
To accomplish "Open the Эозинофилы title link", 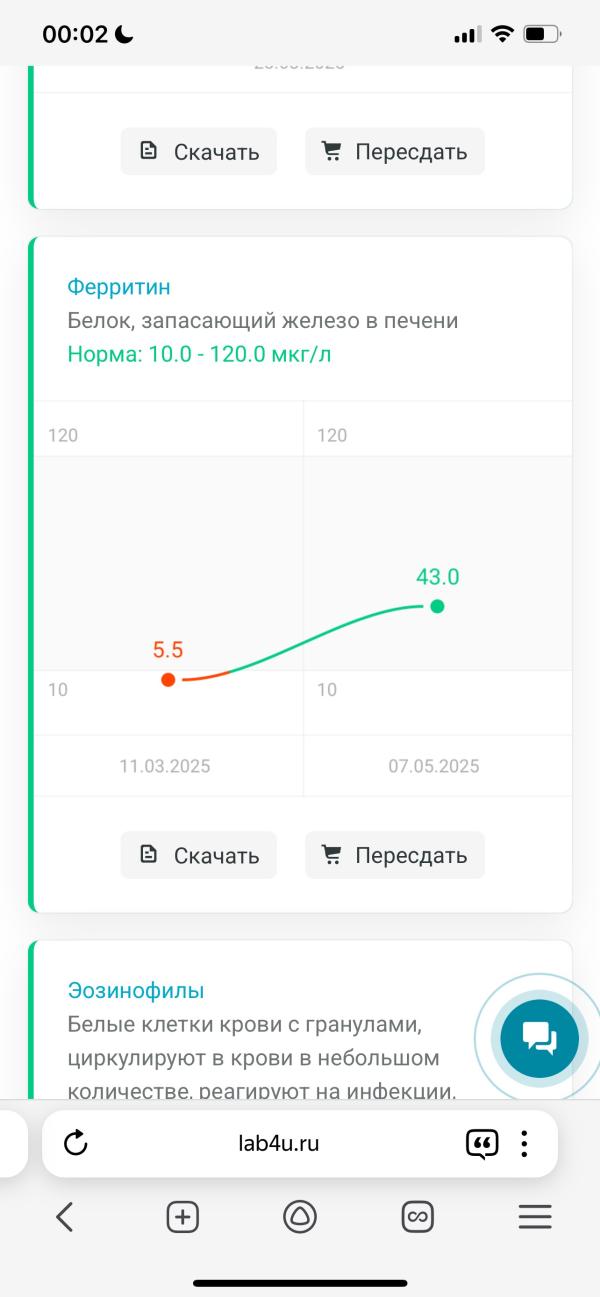I will pos(136,991).
